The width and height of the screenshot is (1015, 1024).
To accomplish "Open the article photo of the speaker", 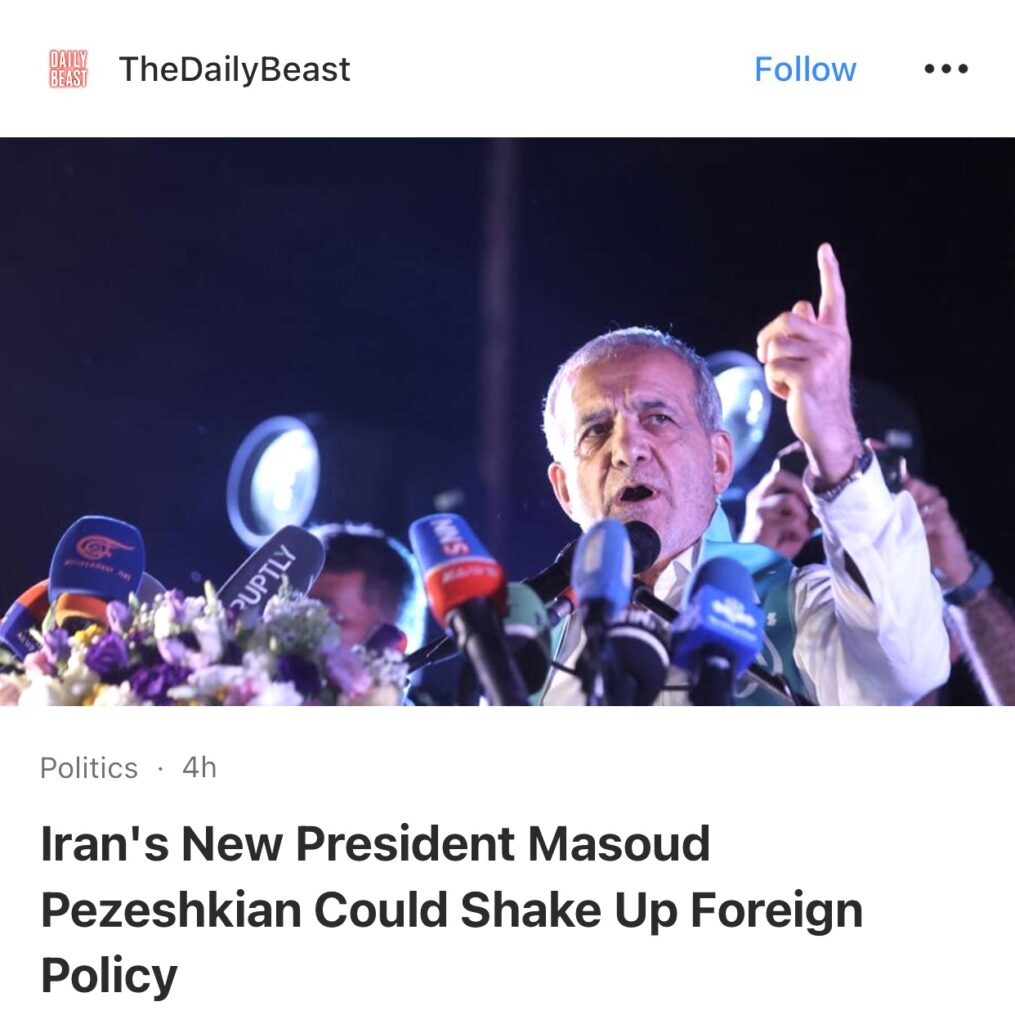I will pyautogui.click(x=508, y=421).
